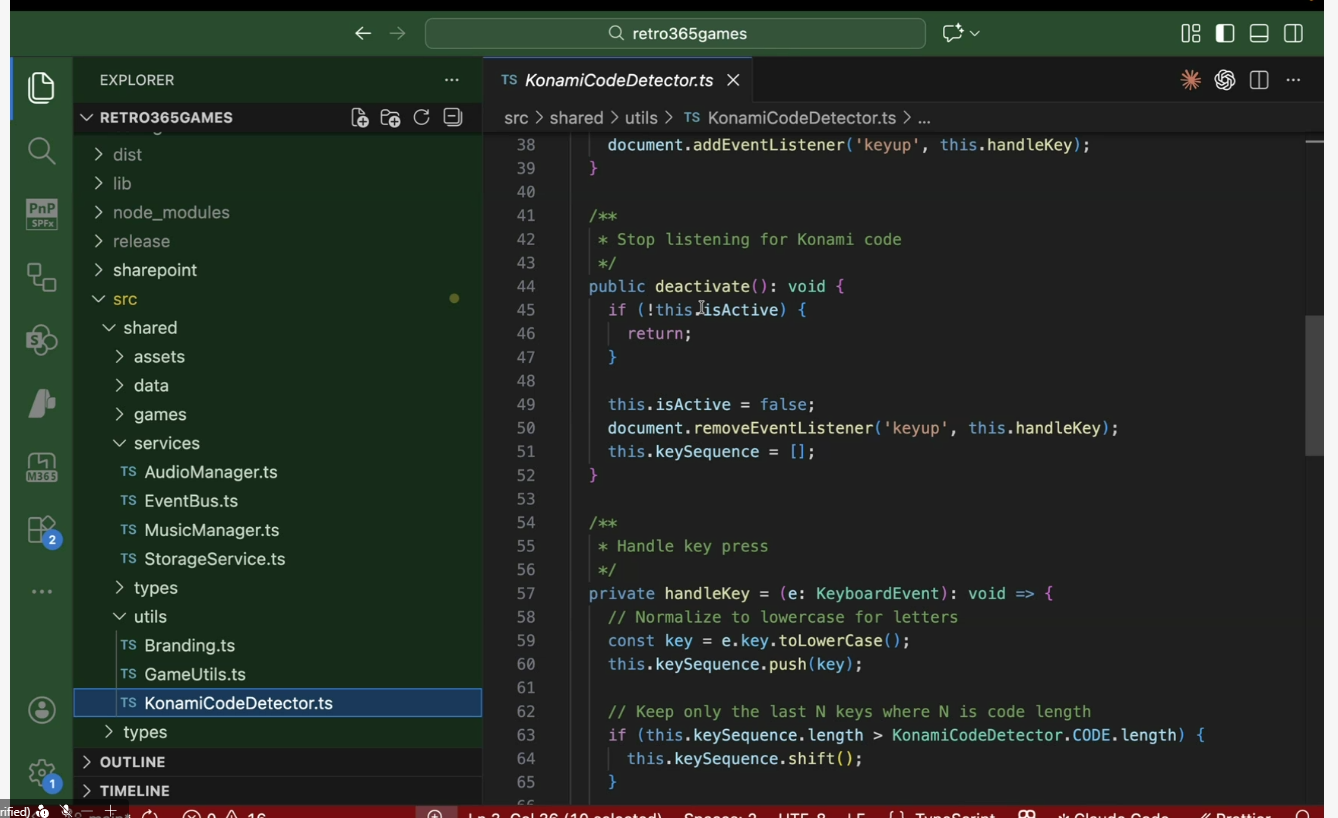Expand the node_modules folder
1338x818 pixels.
coord(171,212)
